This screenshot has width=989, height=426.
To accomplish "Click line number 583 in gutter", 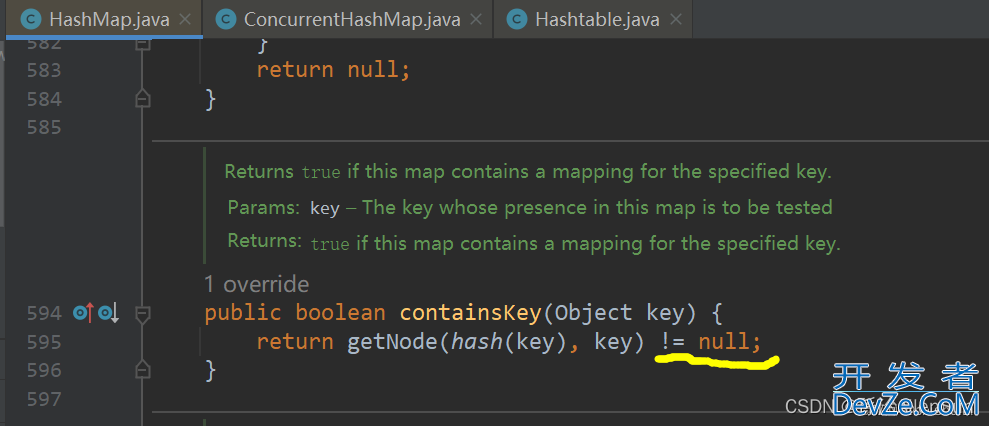I will pyautogui.click(x=44, y=69).
